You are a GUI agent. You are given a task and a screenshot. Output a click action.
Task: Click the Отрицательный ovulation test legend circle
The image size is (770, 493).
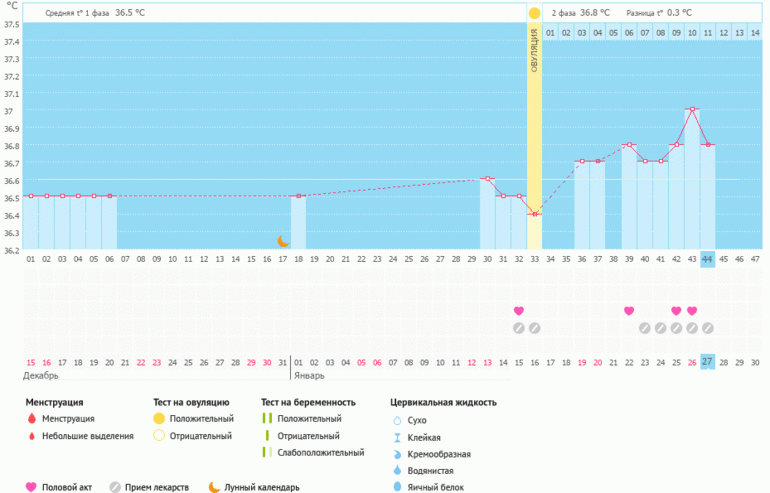pyautogui.click(x=159, y=436)
